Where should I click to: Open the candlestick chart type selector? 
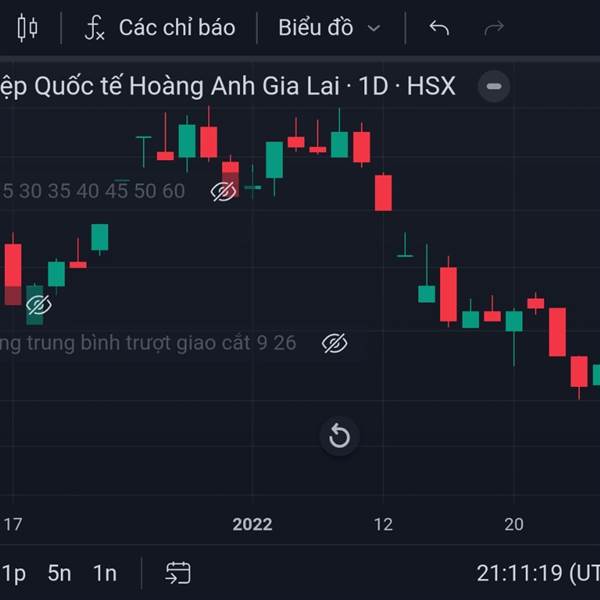27,28
